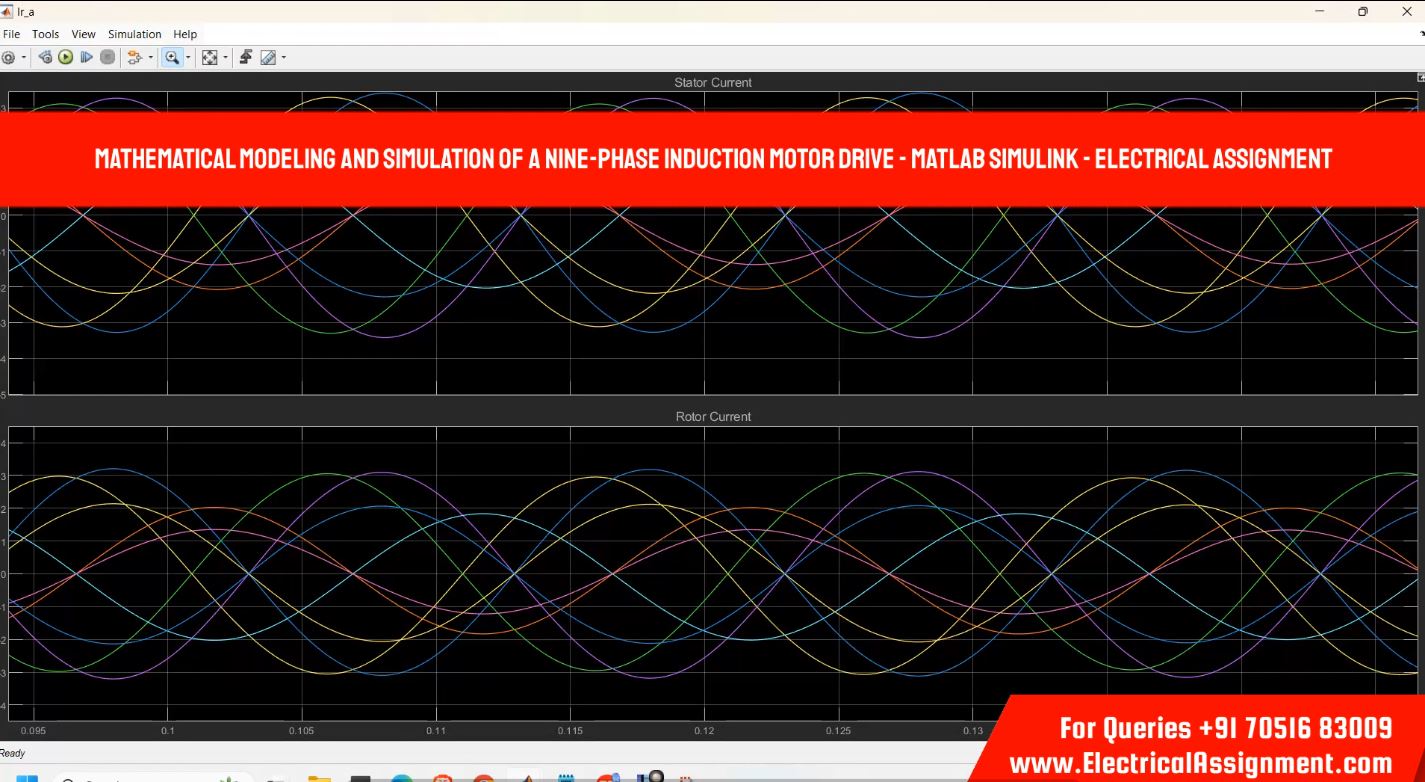Expand the scale axes dropdown arrow
This screenshot has width=1425, height=782.
225,58
